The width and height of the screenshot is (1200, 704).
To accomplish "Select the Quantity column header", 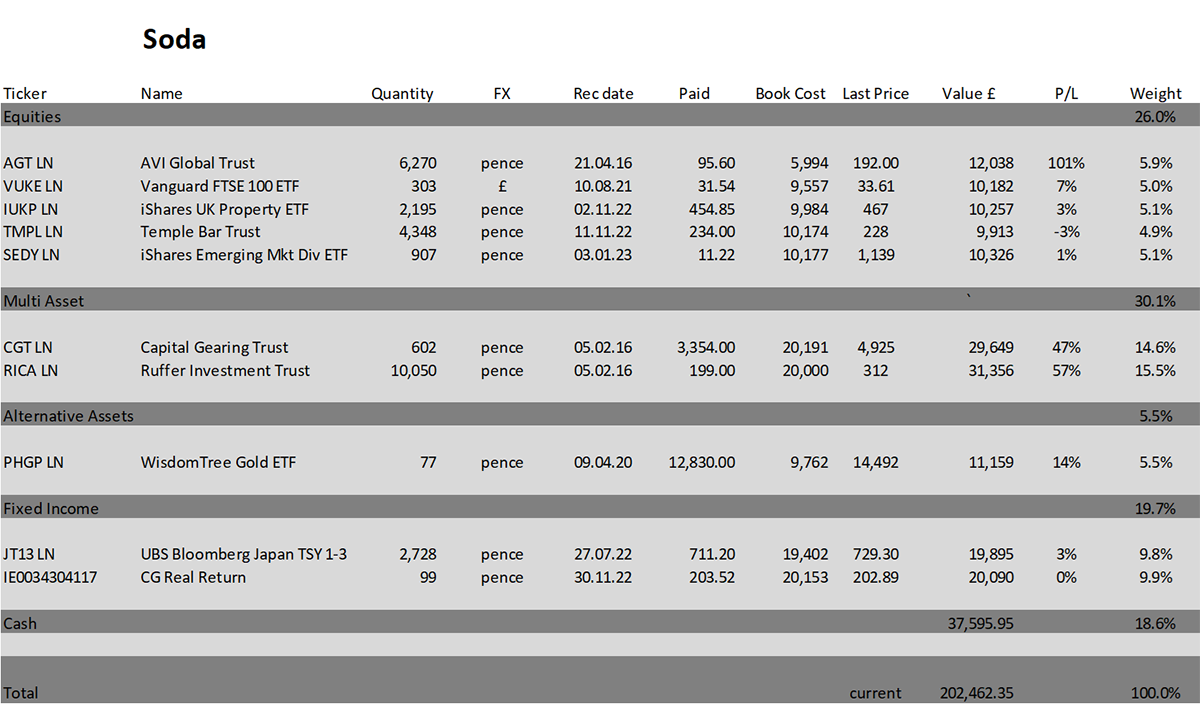I will click(x=402, y=94).
